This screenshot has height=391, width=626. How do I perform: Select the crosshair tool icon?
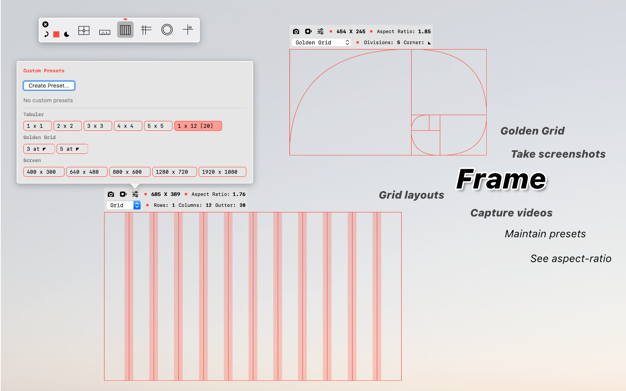188,30
